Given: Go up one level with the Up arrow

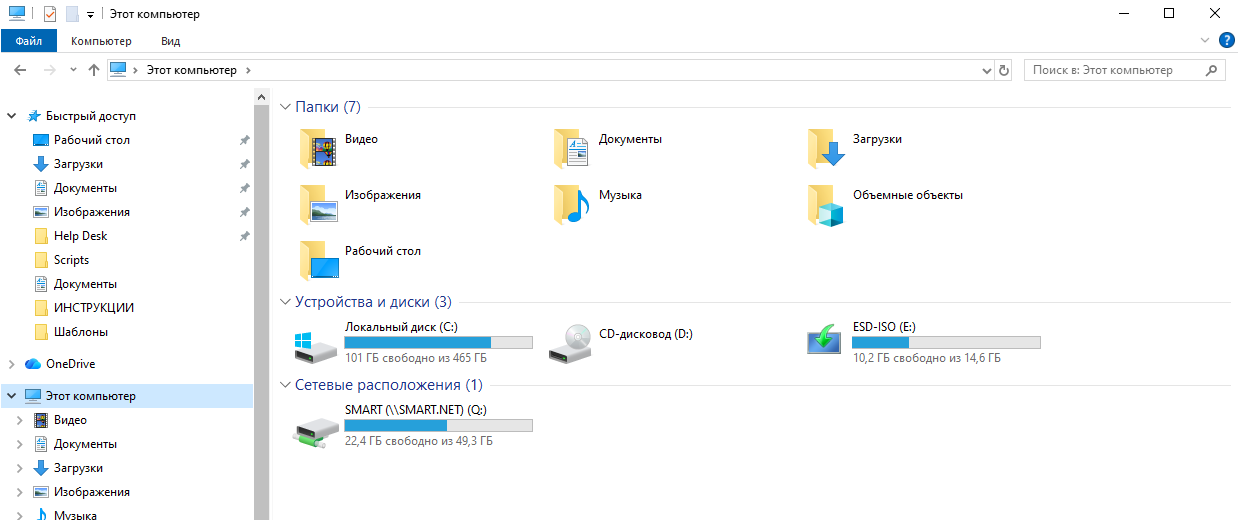Looking at the screenshot, I should pos(94,70).
